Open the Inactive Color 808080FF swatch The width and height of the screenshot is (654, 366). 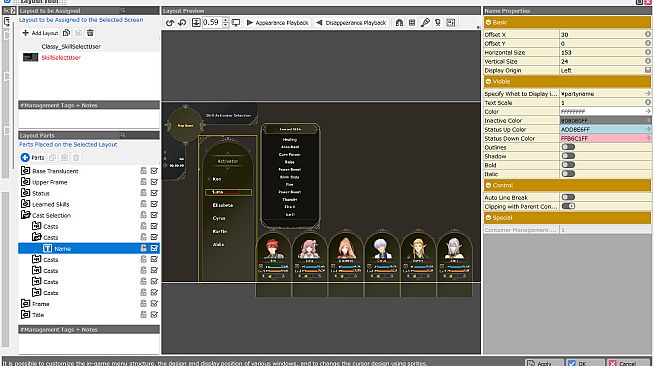coord(605,120)
